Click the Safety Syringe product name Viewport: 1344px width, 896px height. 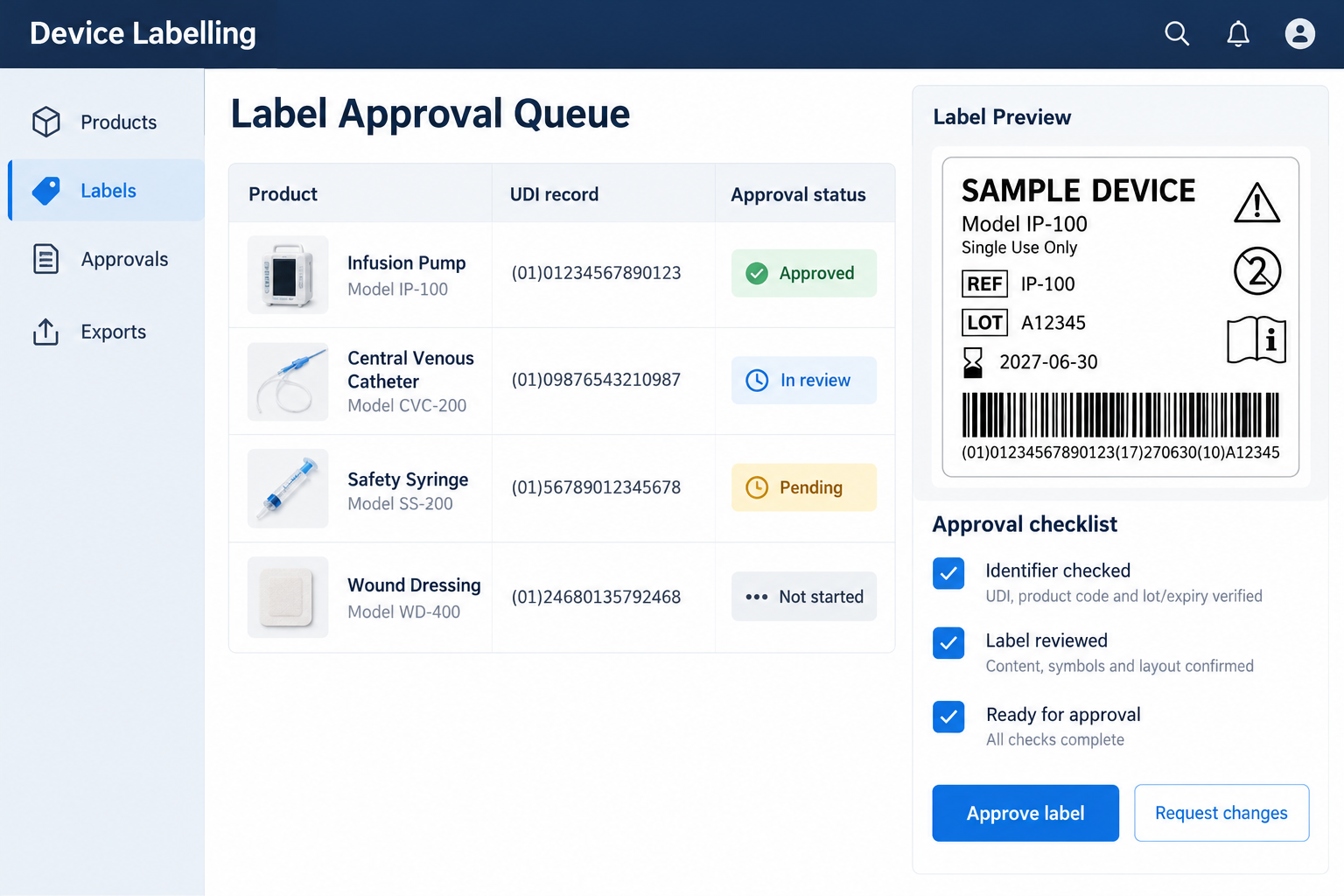[408, 479]
